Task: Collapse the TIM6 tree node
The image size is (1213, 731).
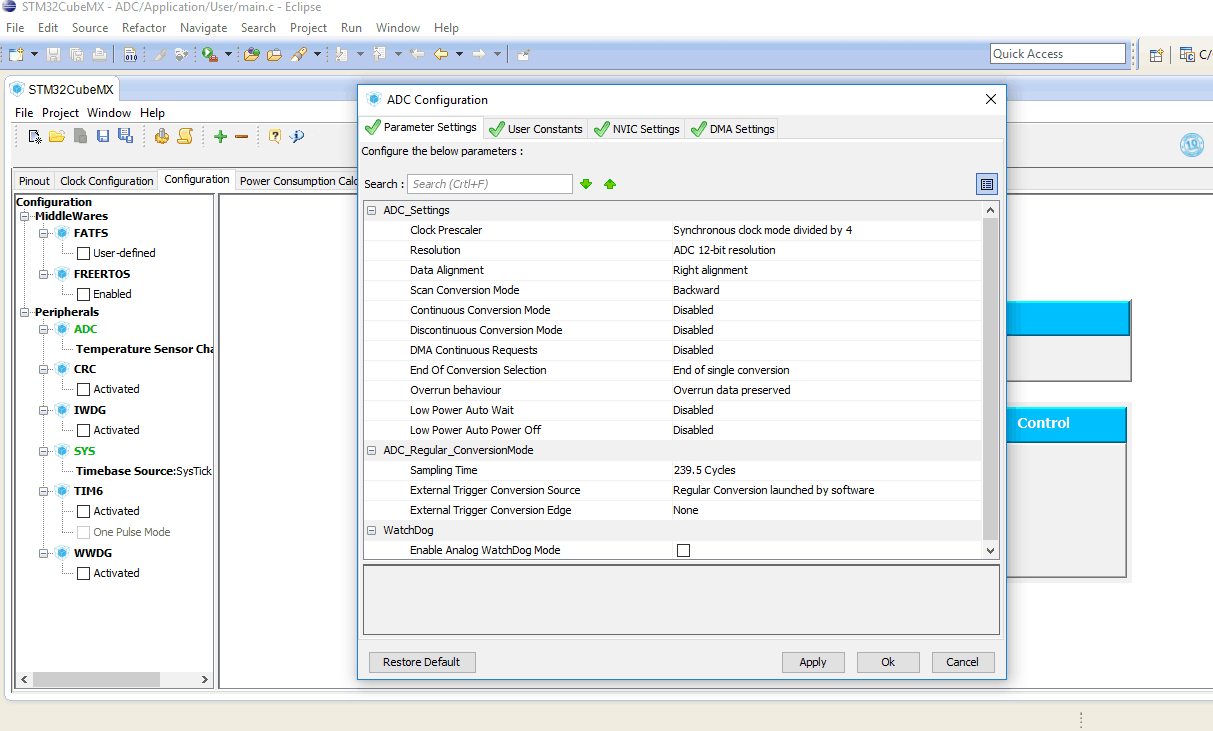Action: point(44,491)
